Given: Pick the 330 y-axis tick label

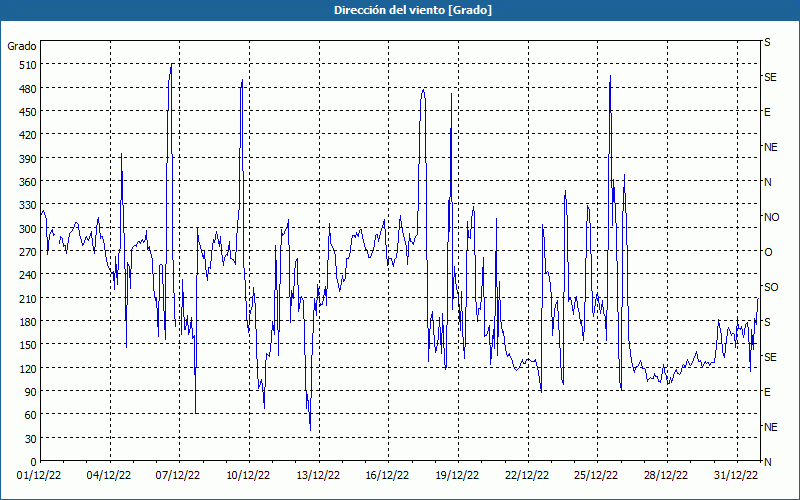Looking at the screenshot, I should [x=27, y=205].
